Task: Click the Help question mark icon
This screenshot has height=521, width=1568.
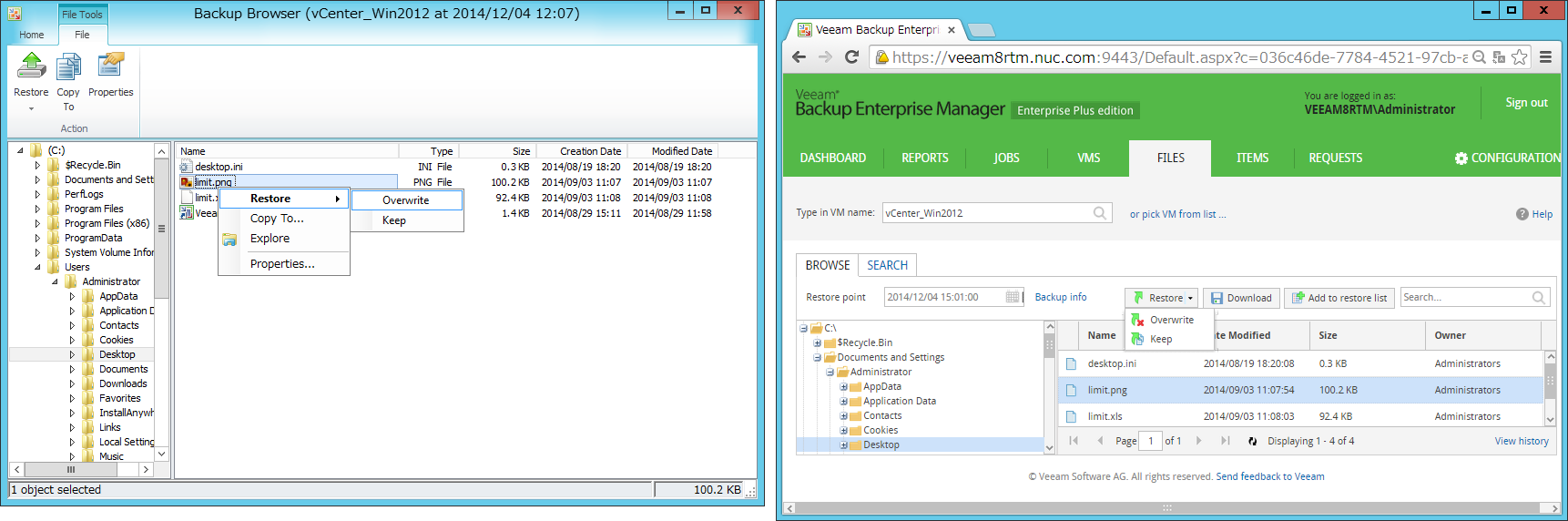Action: tap(1522, 214)
